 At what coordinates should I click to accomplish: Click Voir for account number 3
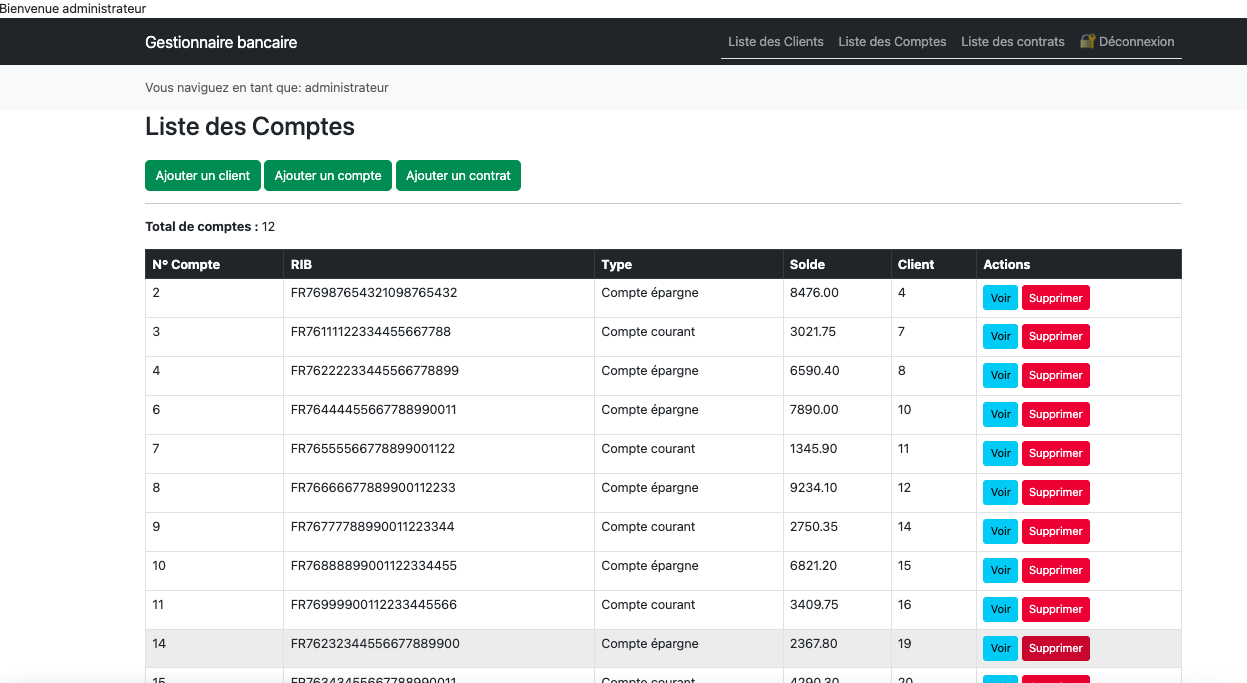point(1000,337)
